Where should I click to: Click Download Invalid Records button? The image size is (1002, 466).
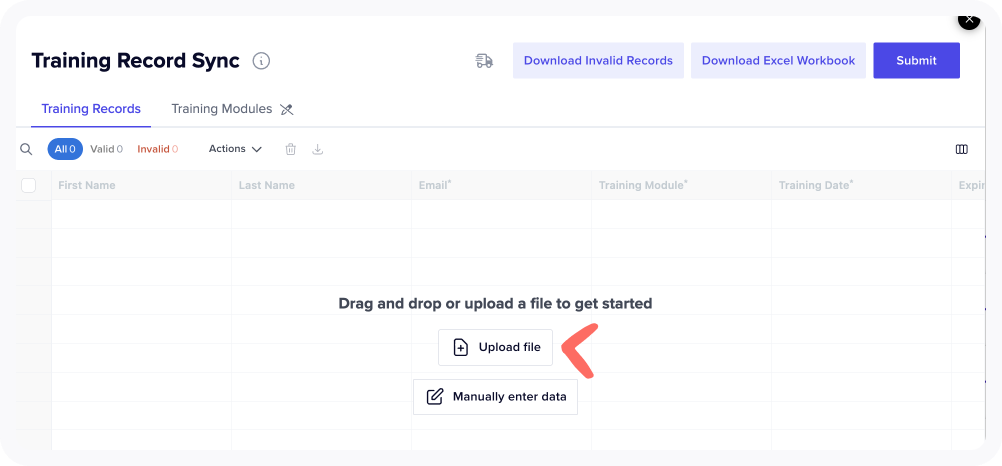(598, 61)
